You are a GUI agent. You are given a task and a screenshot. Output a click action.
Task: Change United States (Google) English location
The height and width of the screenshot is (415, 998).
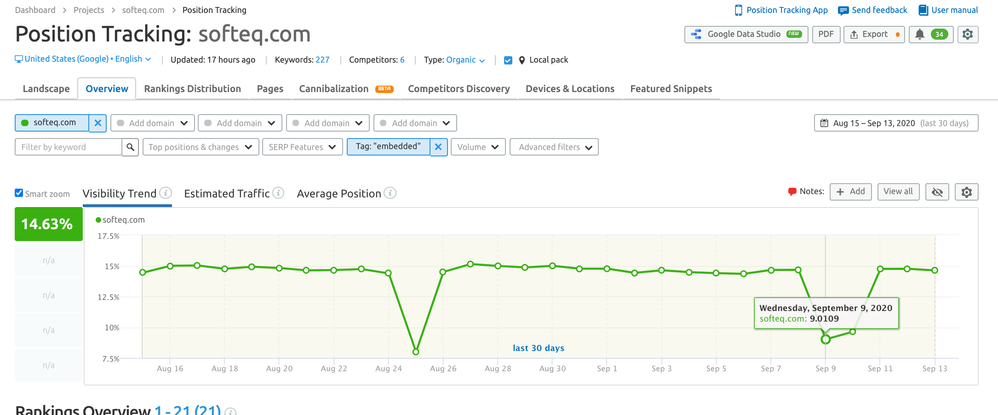click(83, 60)
